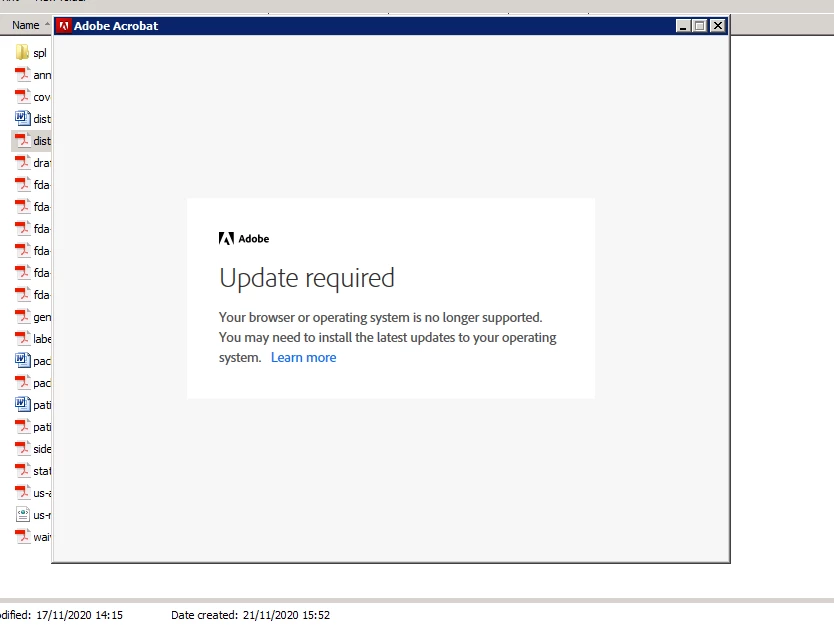Minimize the Adobe Acrobat window
This screenshot has width=834, height=627.
(x=683, y=26)
